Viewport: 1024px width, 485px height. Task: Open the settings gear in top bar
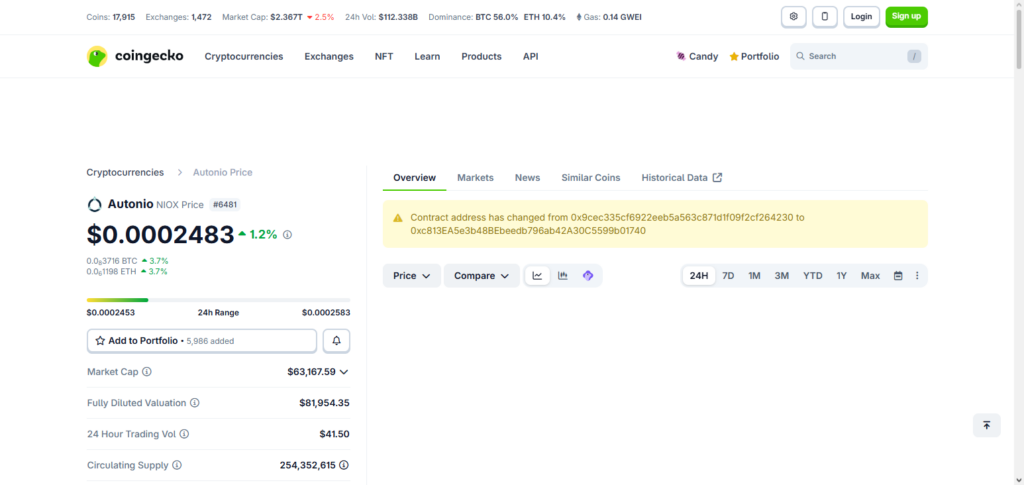pos(793,17)
